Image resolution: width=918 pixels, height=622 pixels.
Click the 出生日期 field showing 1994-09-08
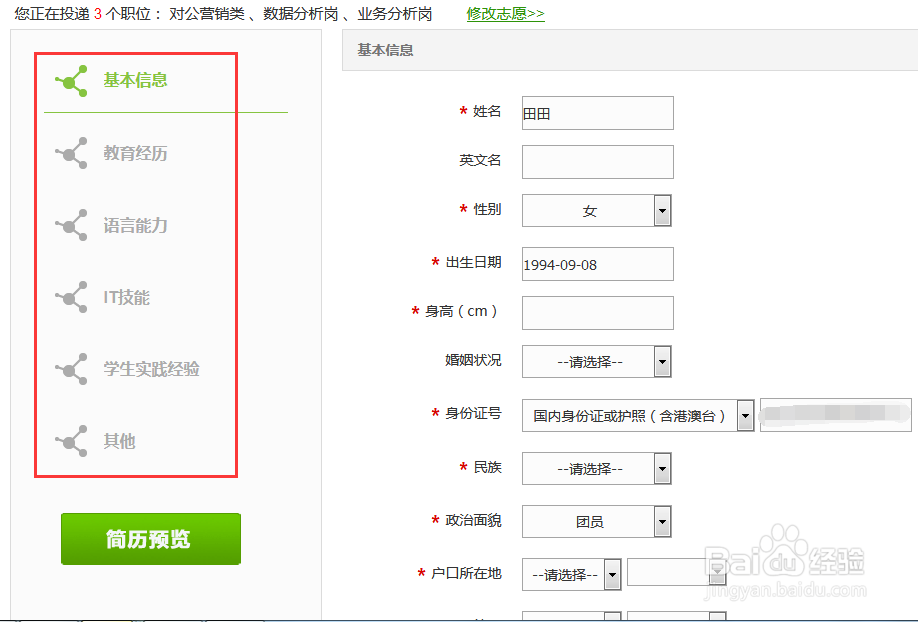point(598,264)
